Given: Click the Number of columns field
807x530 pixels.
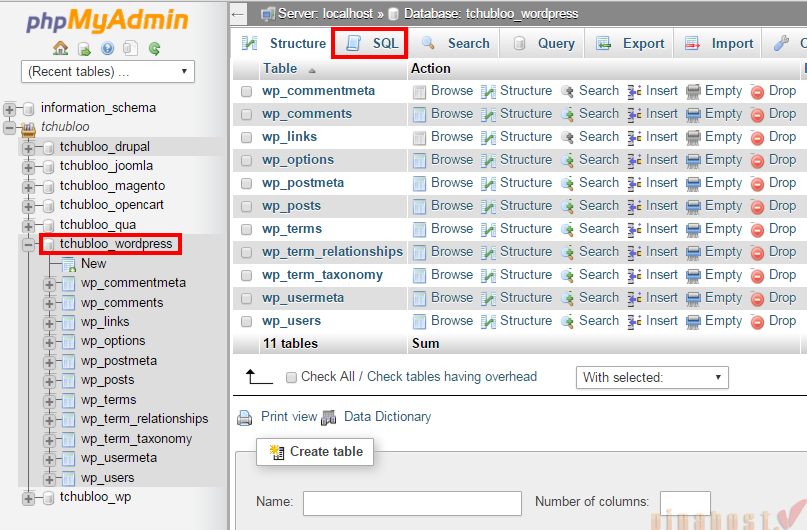Looking at the screenshot, I should point(685,503).
